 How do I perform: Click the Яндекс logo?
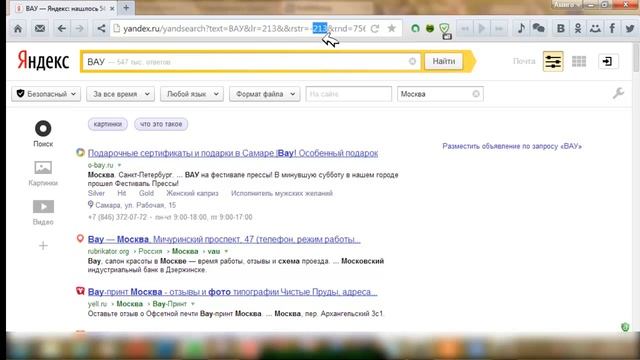tap(43, 61)
